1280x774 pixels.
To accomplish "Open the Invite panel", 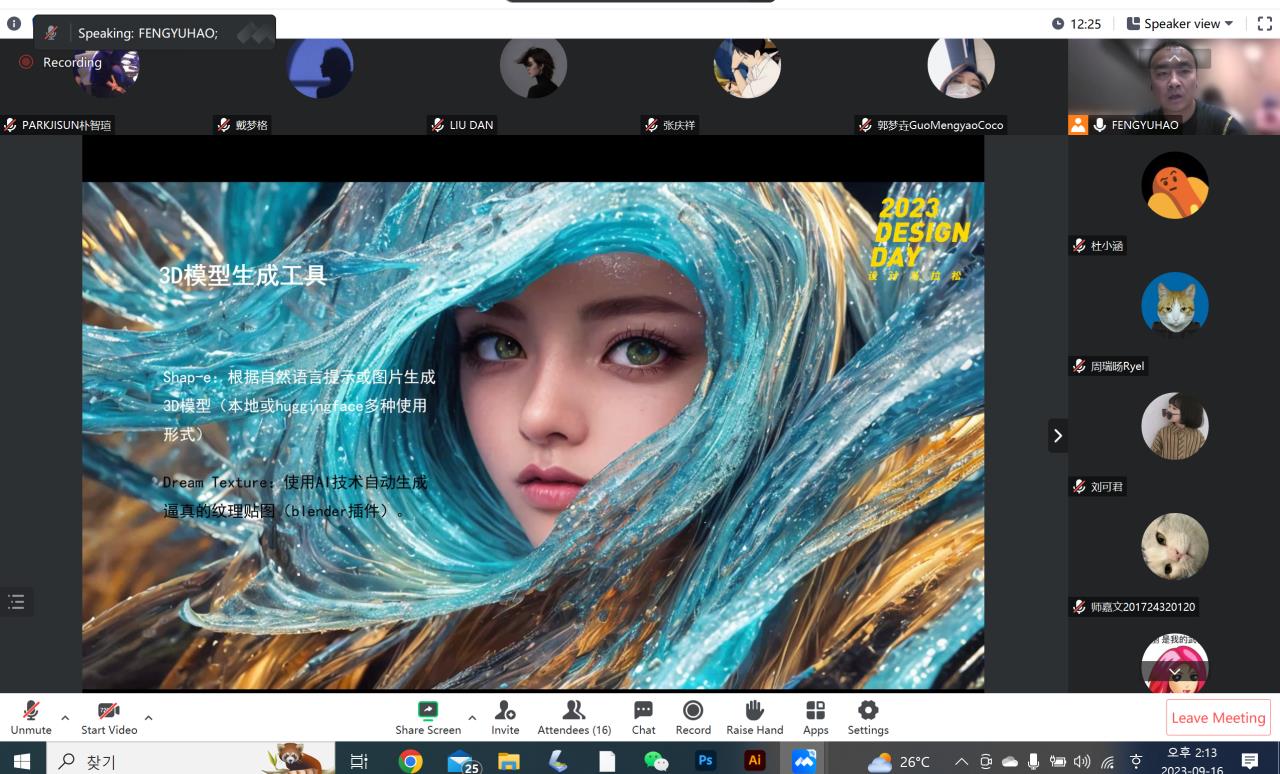I will click(x=505, y=717).
